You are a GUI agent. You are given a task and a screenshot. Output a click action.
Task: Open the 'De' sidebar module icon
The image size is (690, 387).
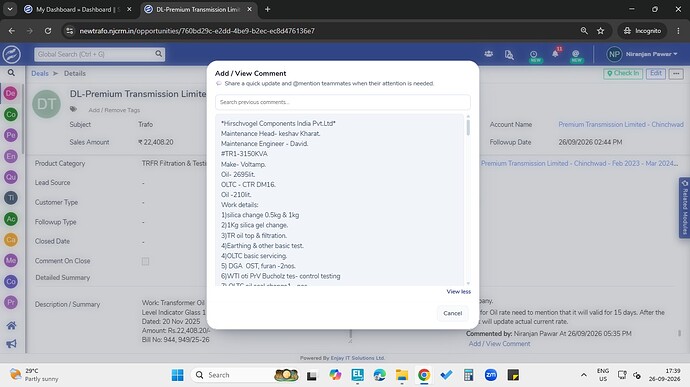[x=11, y=93]
